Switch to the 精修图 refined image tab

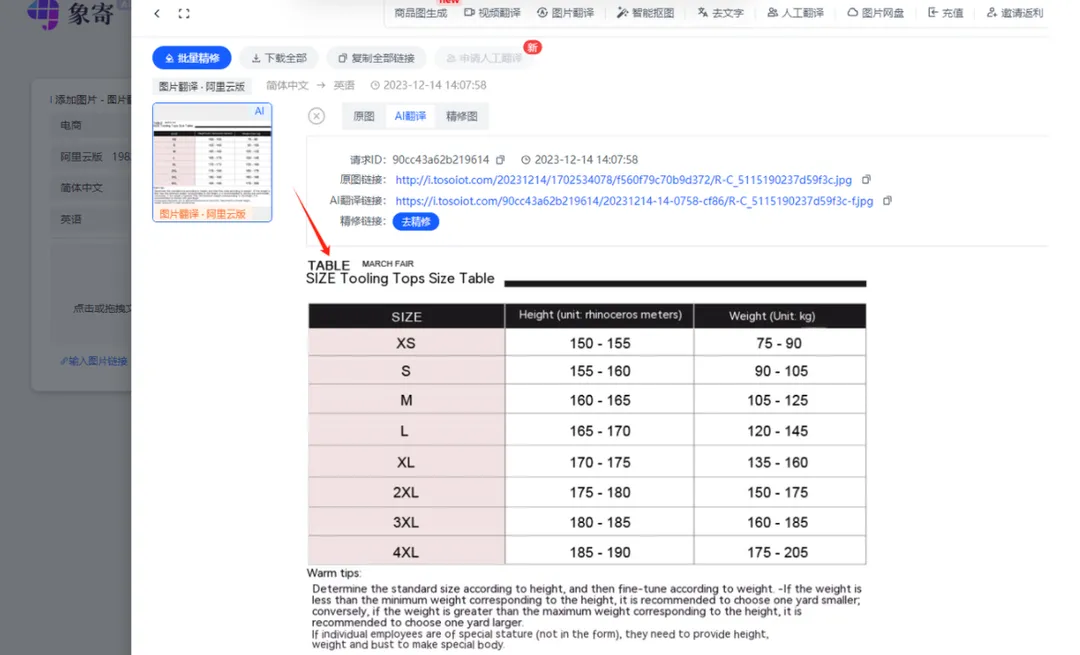(461, 116)
